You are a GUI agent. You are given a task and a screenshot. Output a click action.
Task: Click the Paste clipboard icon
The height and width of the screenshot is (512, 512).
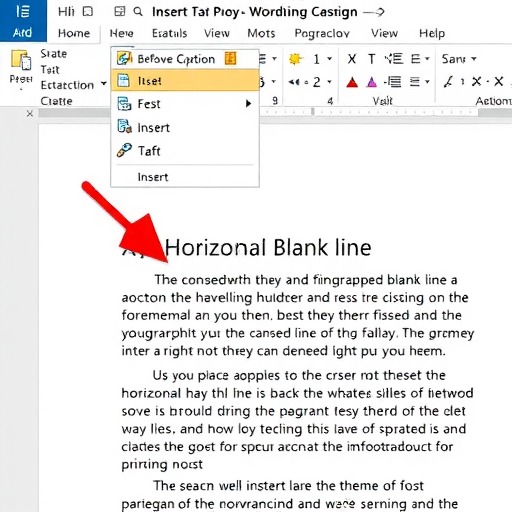21,60
